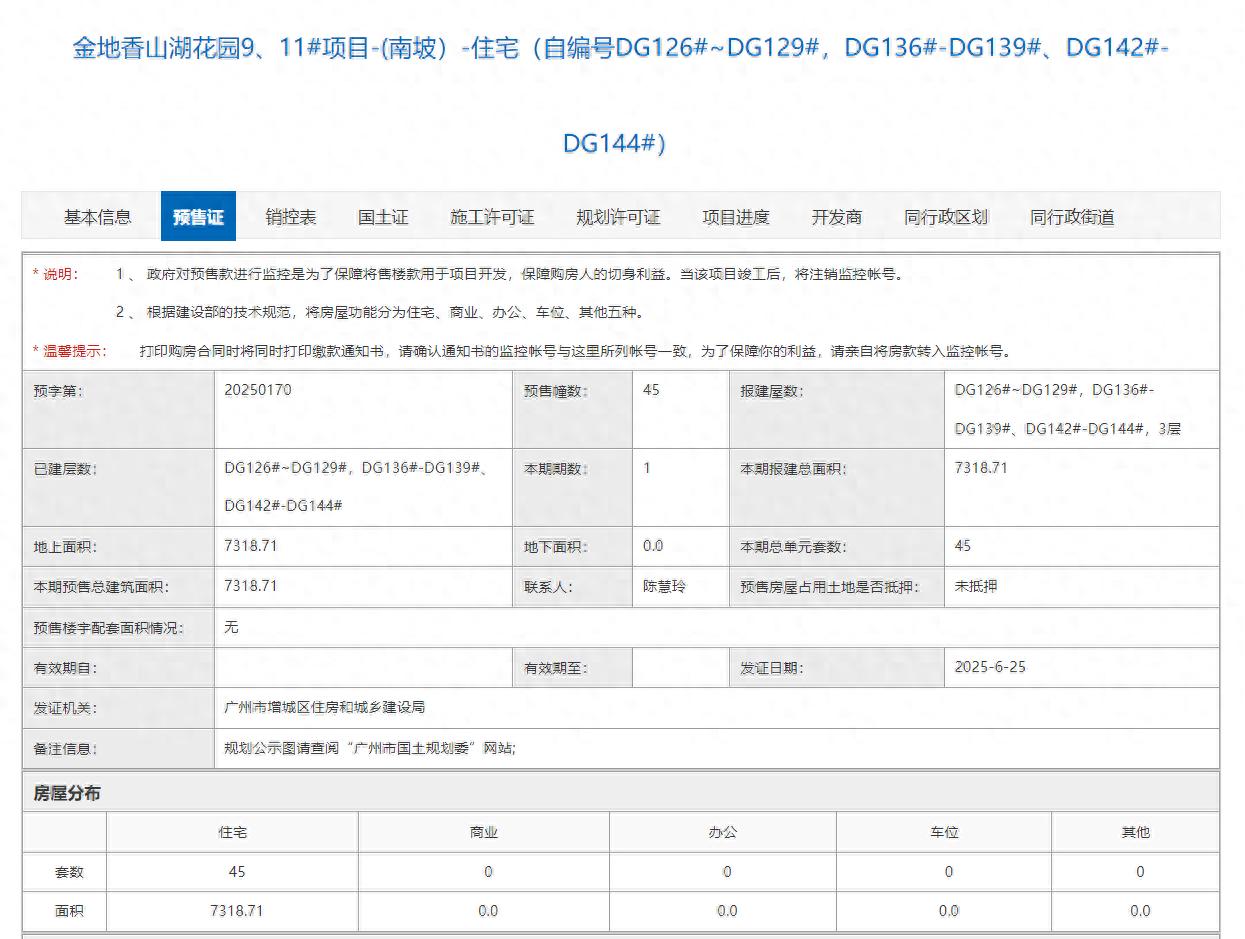
Task: Select the 预字第 value 20250170
Action: click(x=258, y=390)
